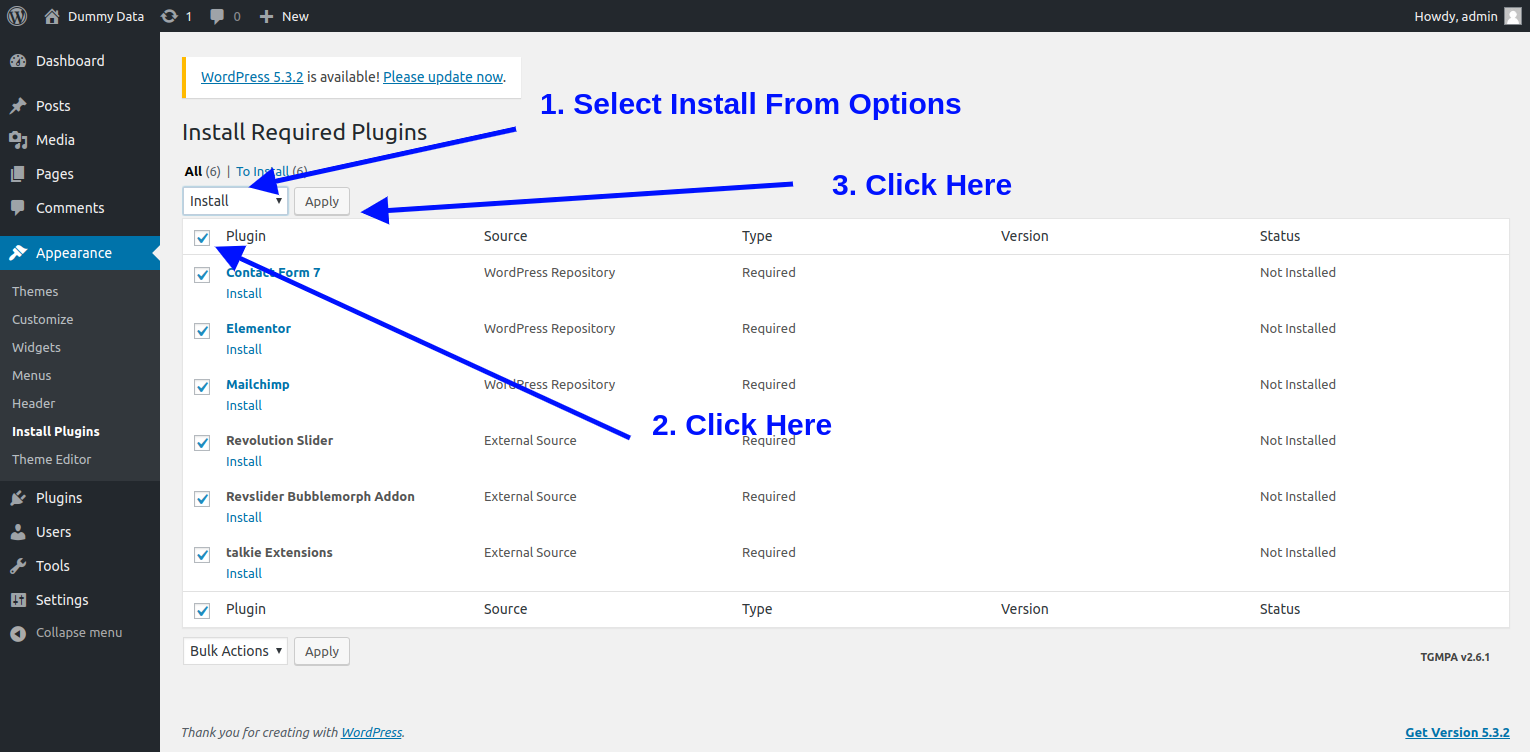Click the header Status column label
Viewport: 1530px width, 752px height.
point(1280,237)
